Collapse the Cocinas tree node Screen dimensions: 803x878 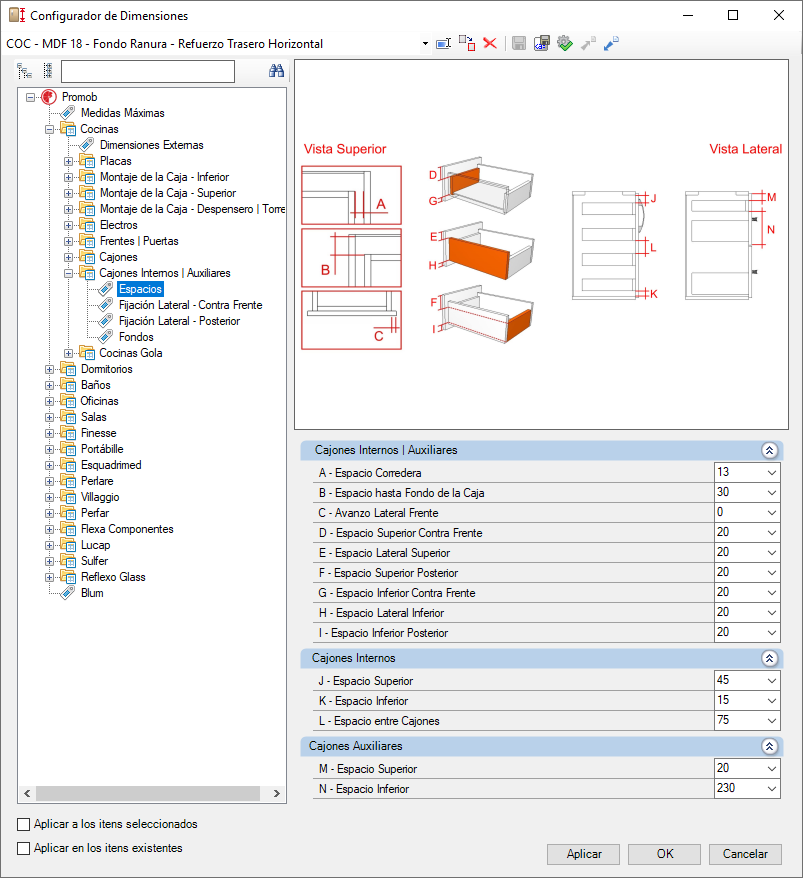[x=49, y=129]
